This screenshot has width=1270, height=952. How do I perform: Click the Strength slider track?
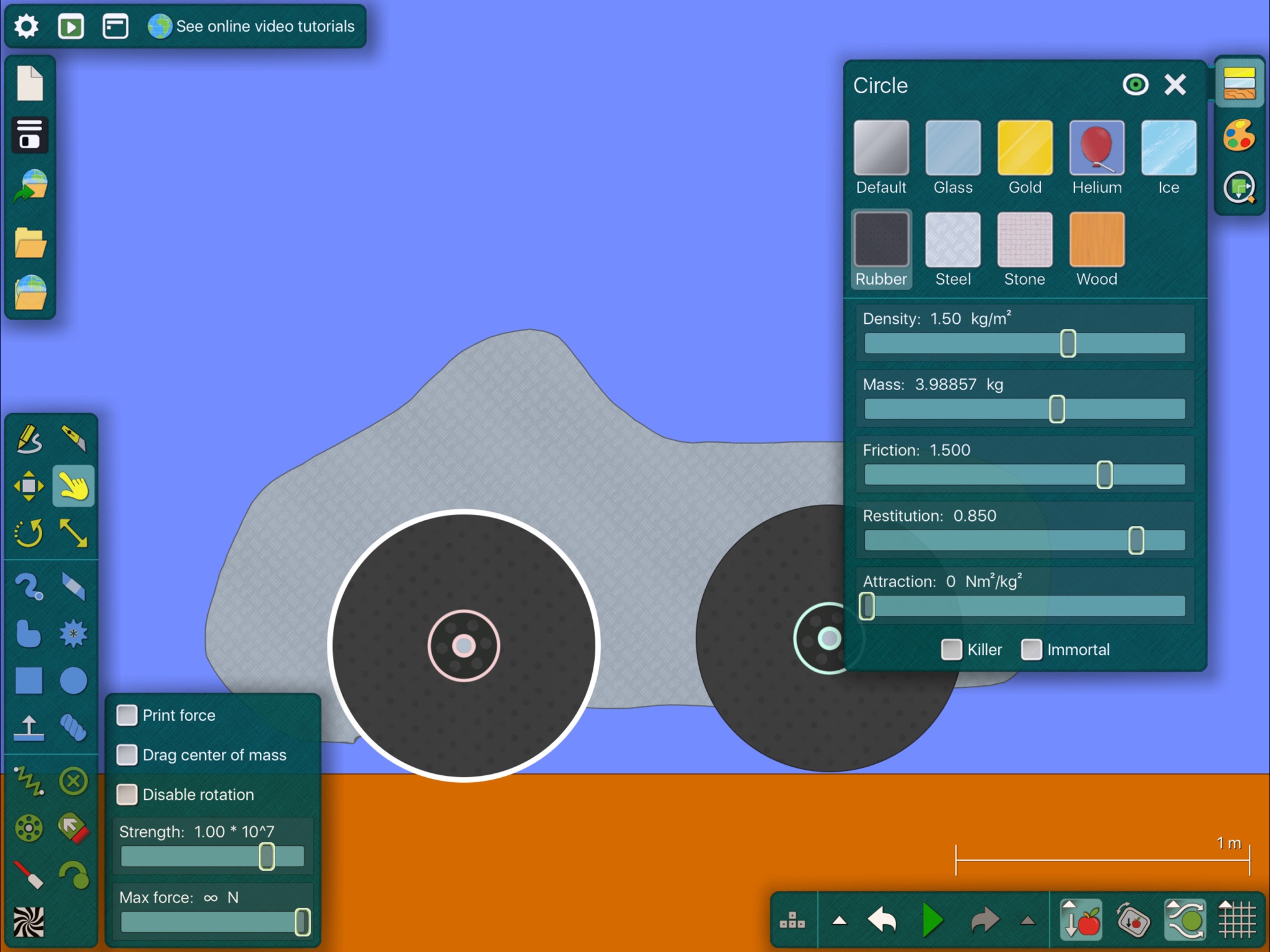tap(213, 856)
